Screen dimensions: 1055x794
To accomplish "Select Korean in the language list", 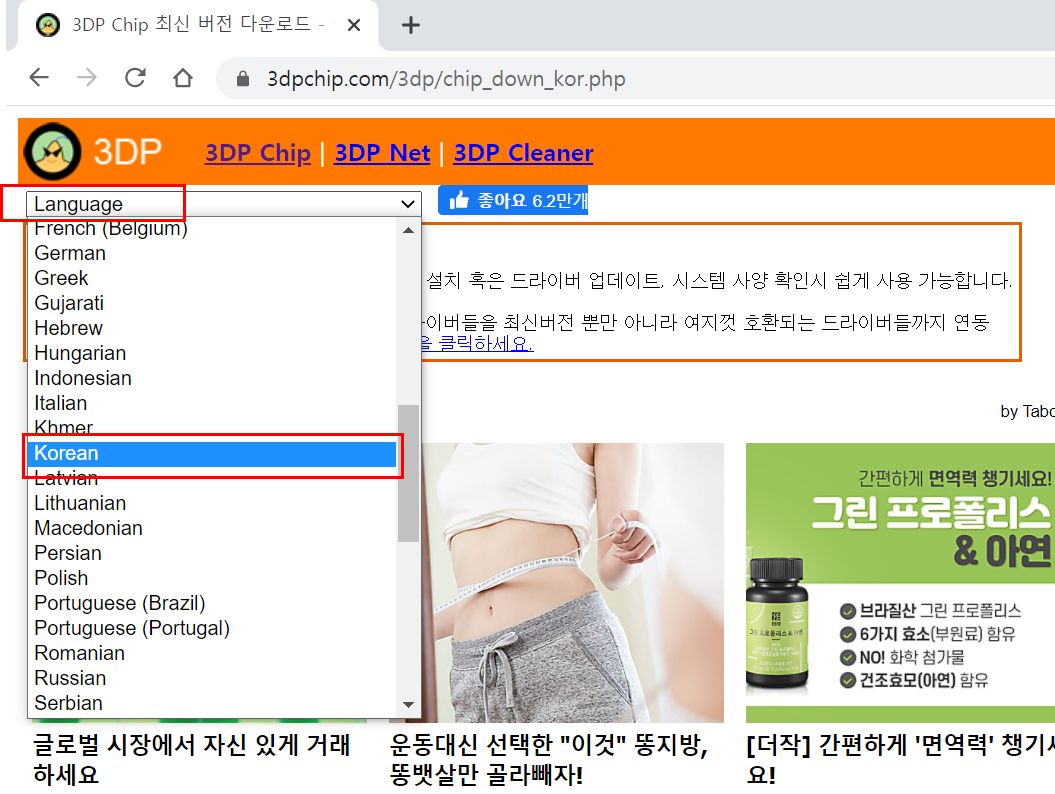I will click(214, 453).
